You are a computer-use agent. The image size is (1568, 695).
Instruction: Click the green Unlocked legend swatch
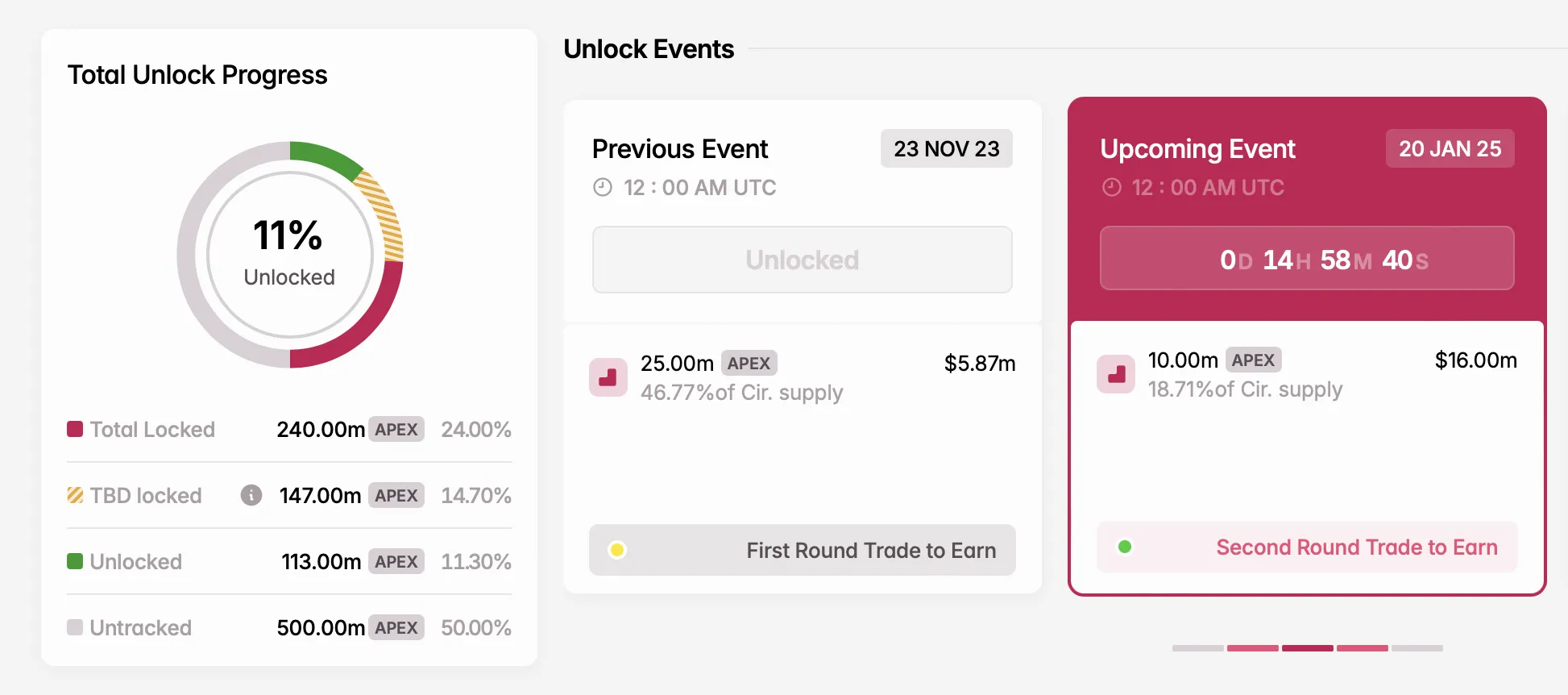[x=75, y=561]
